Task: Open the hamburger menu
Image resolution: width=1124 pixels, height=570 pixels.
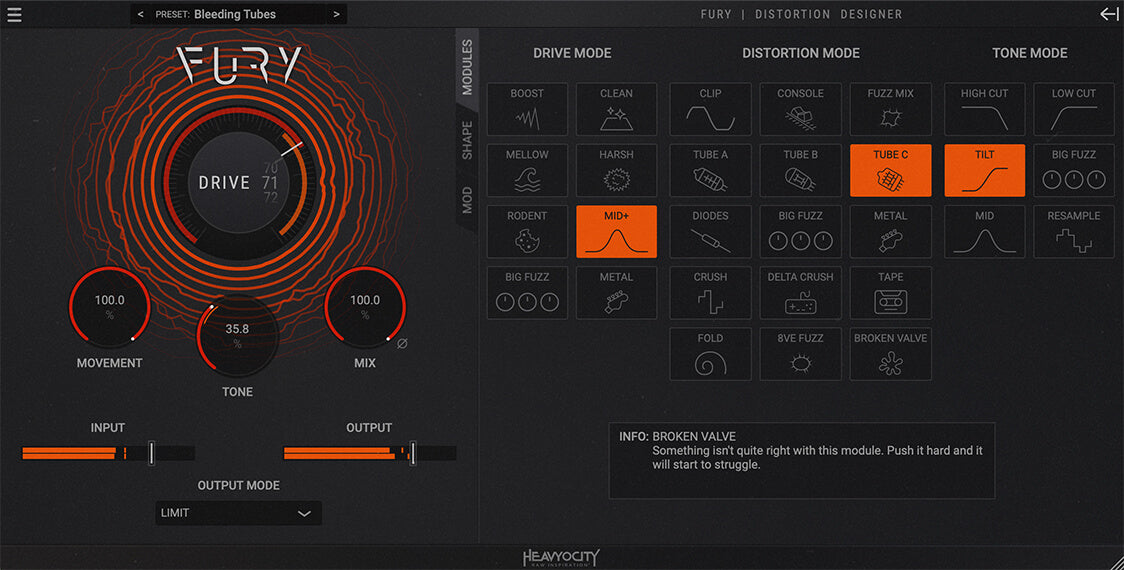Action: [14, 14]
